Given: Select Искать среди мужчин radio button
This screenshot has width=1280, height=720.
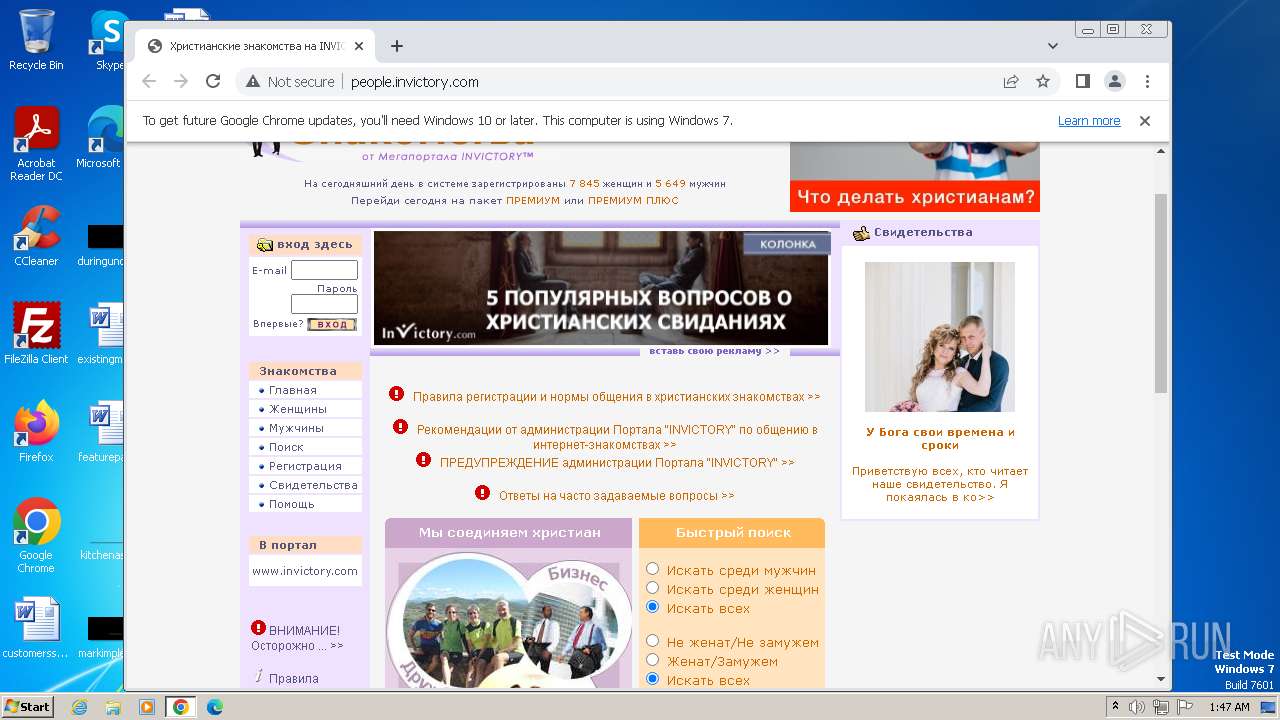Looking at the screenshot, I should click(653, 569).
